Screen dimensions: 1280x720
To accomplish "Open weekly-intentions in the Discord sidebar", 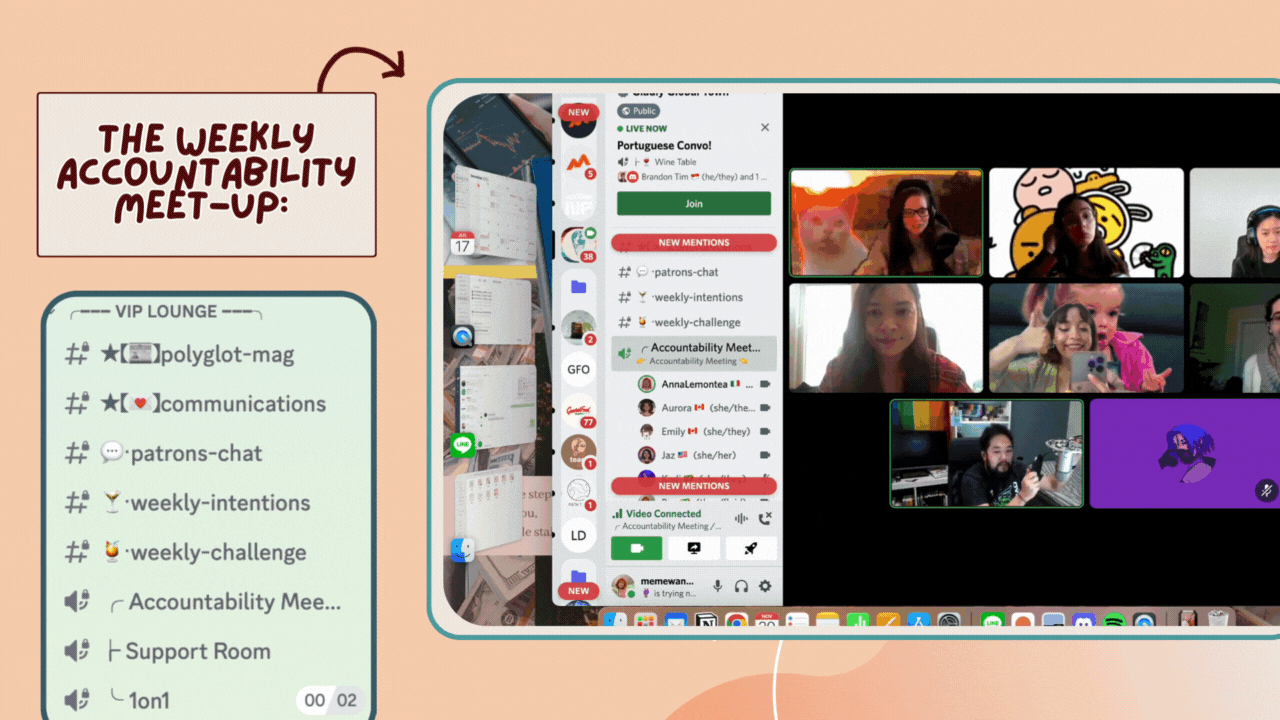I will 694,297.
